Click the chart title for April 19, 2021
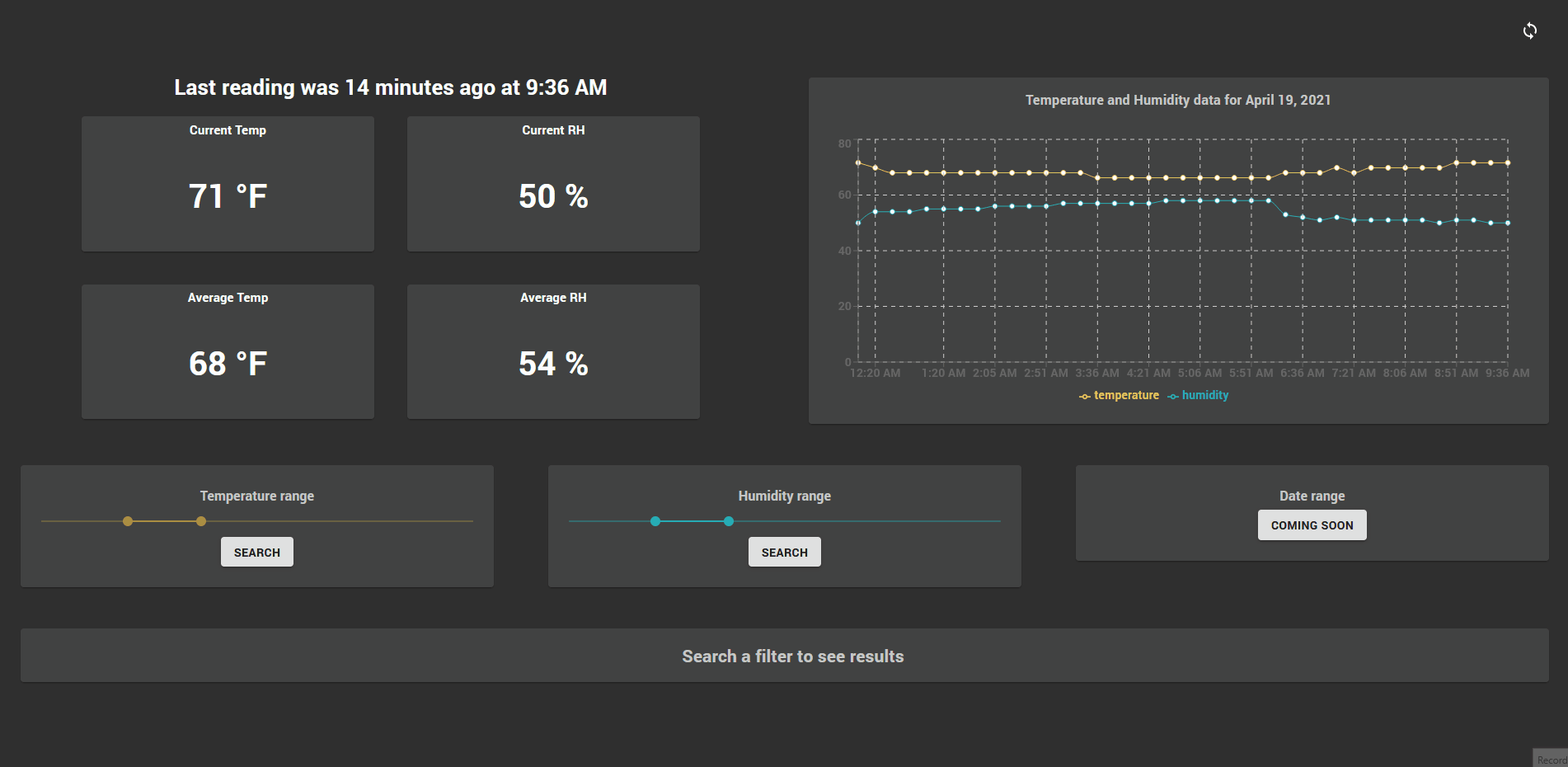The width and height of the screenshot is (1568, 767). pos(1178,100)
